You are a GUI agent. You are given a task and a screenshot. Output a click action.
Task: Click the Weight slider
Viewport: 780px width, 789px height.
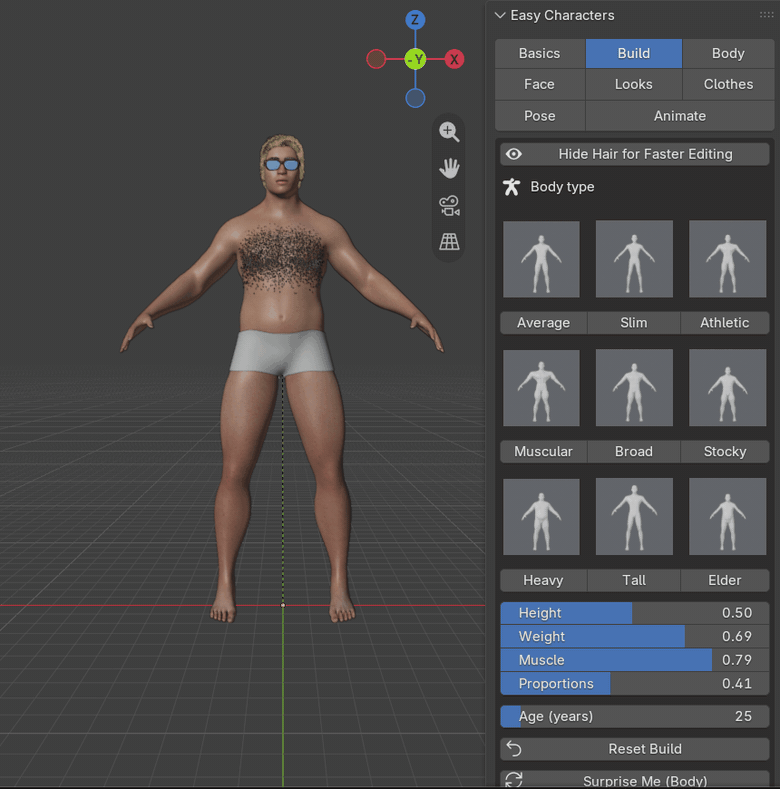coord(635,637)
